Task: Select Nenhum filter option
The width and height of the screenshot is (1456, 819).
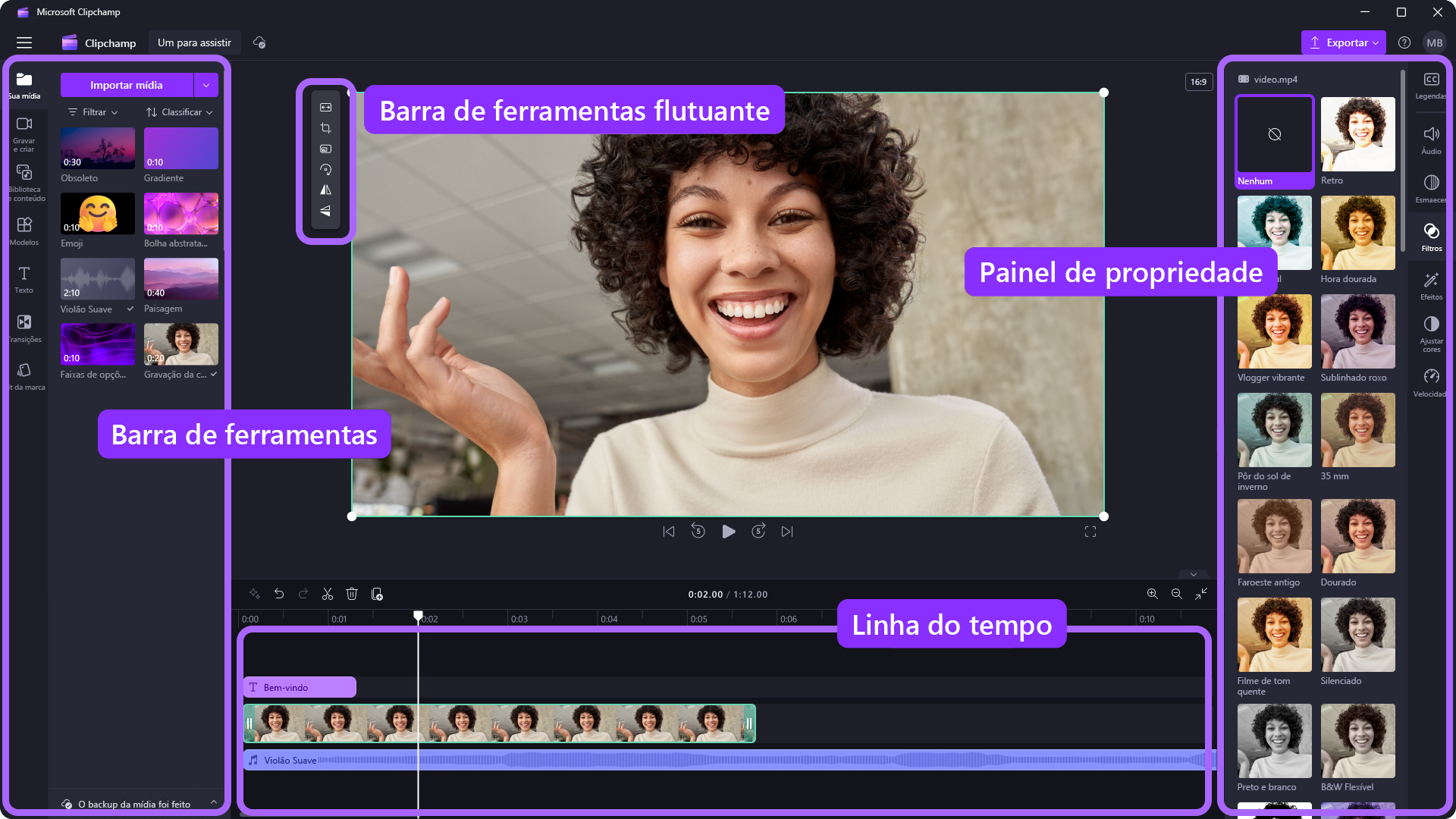Action: coord(1275,142)
